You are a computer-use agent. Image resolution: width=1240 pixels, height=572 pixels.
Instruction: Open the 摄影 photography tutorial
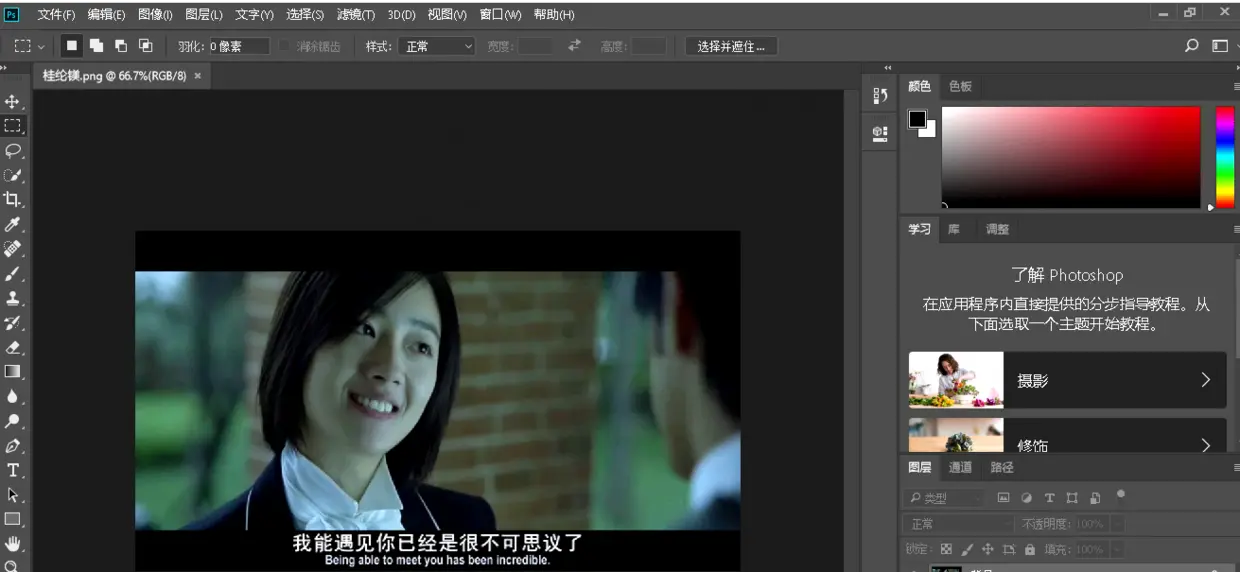click(1067, 380)
